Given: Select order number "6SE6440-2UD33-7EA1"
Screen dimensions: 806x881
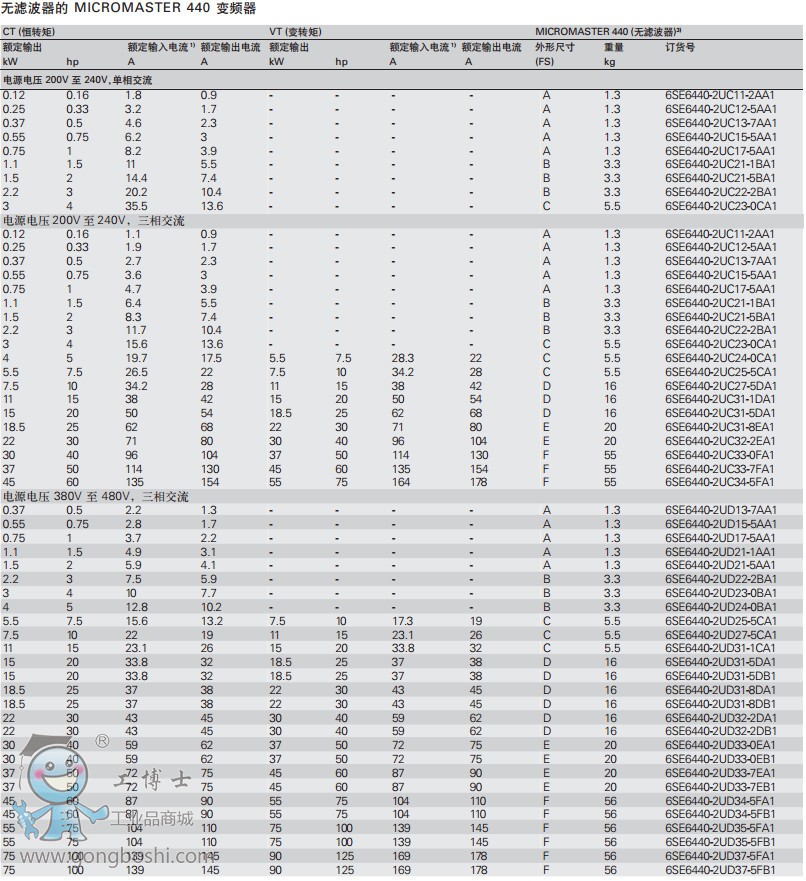Looking at the screenshot, I should [720, 773].
